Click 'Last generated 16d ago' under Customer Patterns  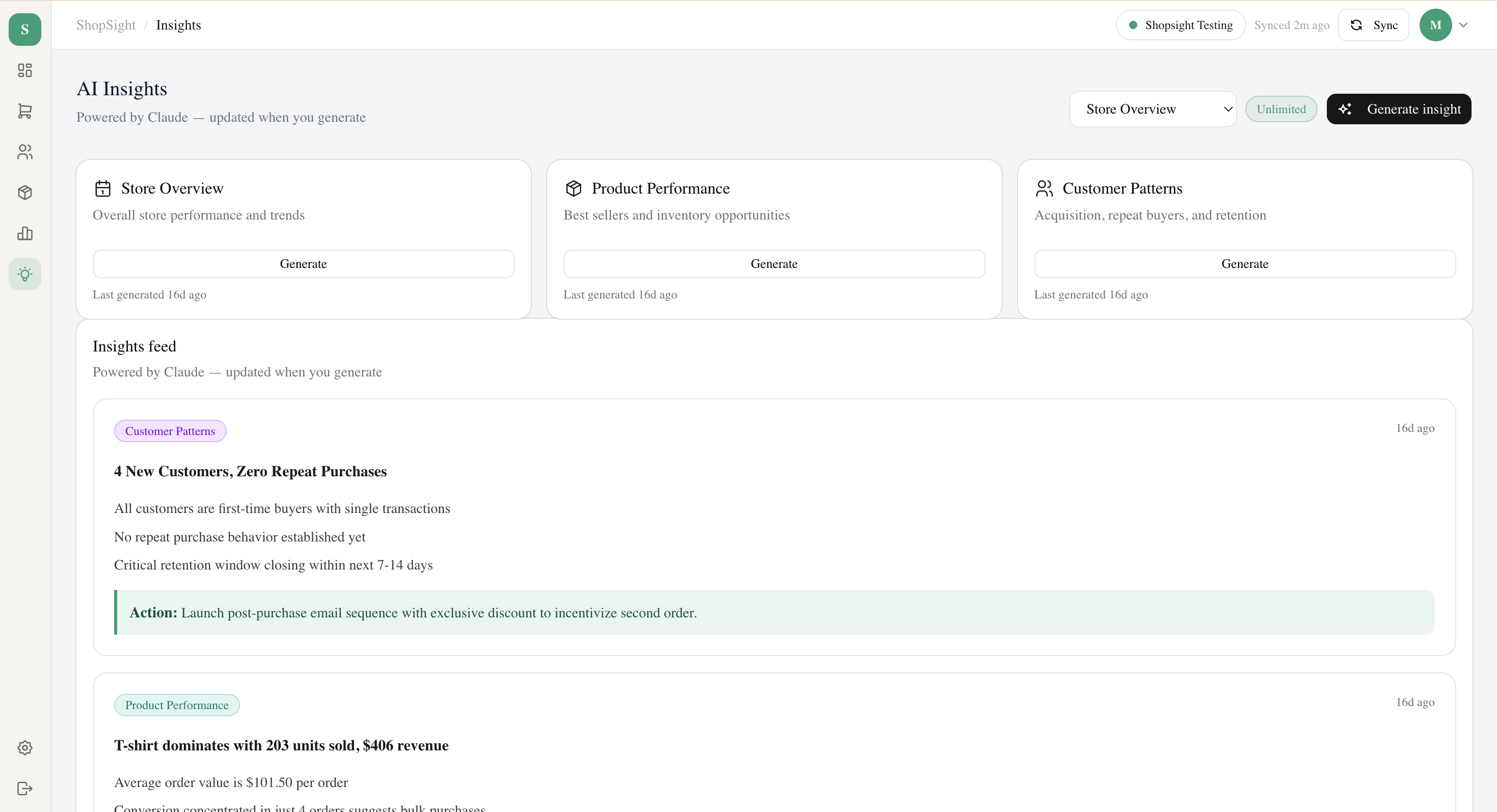[1091, 294]
